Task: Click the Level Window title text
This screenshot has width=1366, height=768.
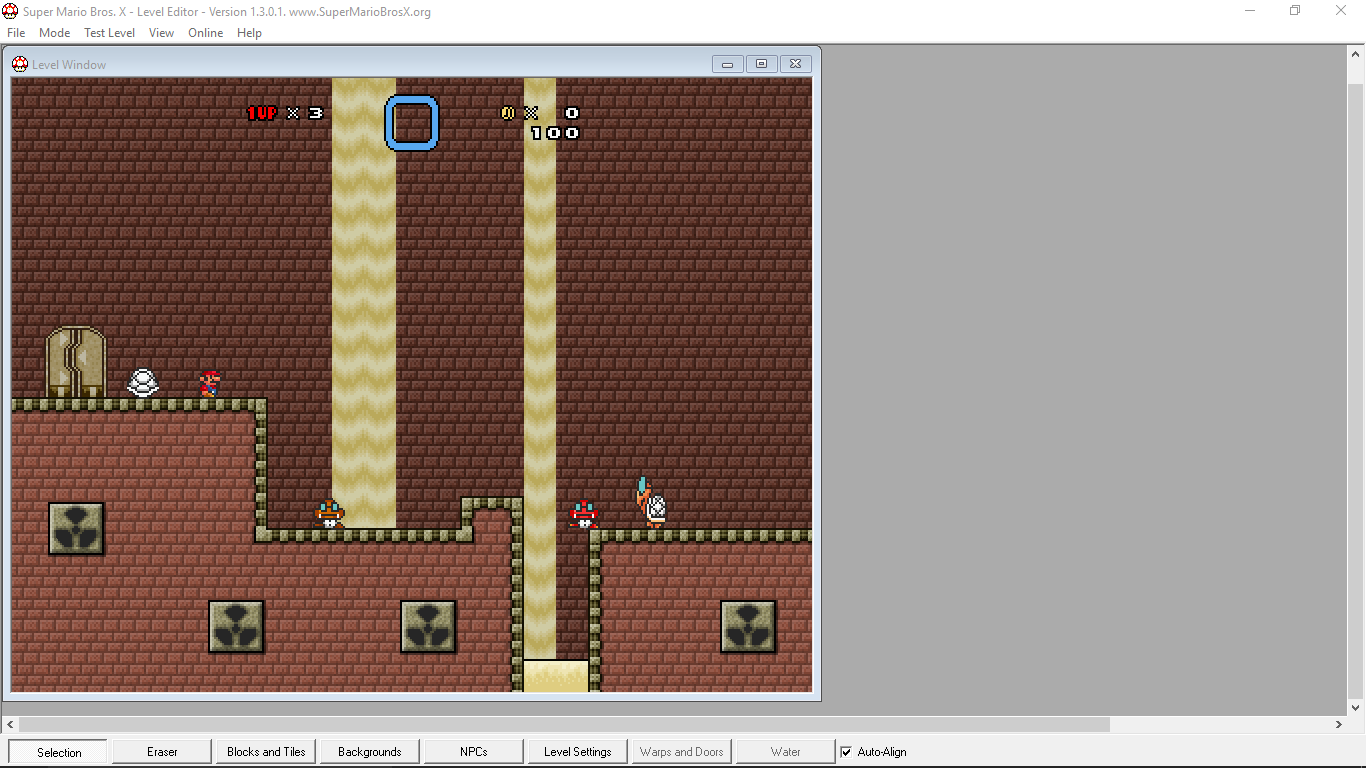Action: 69,65
